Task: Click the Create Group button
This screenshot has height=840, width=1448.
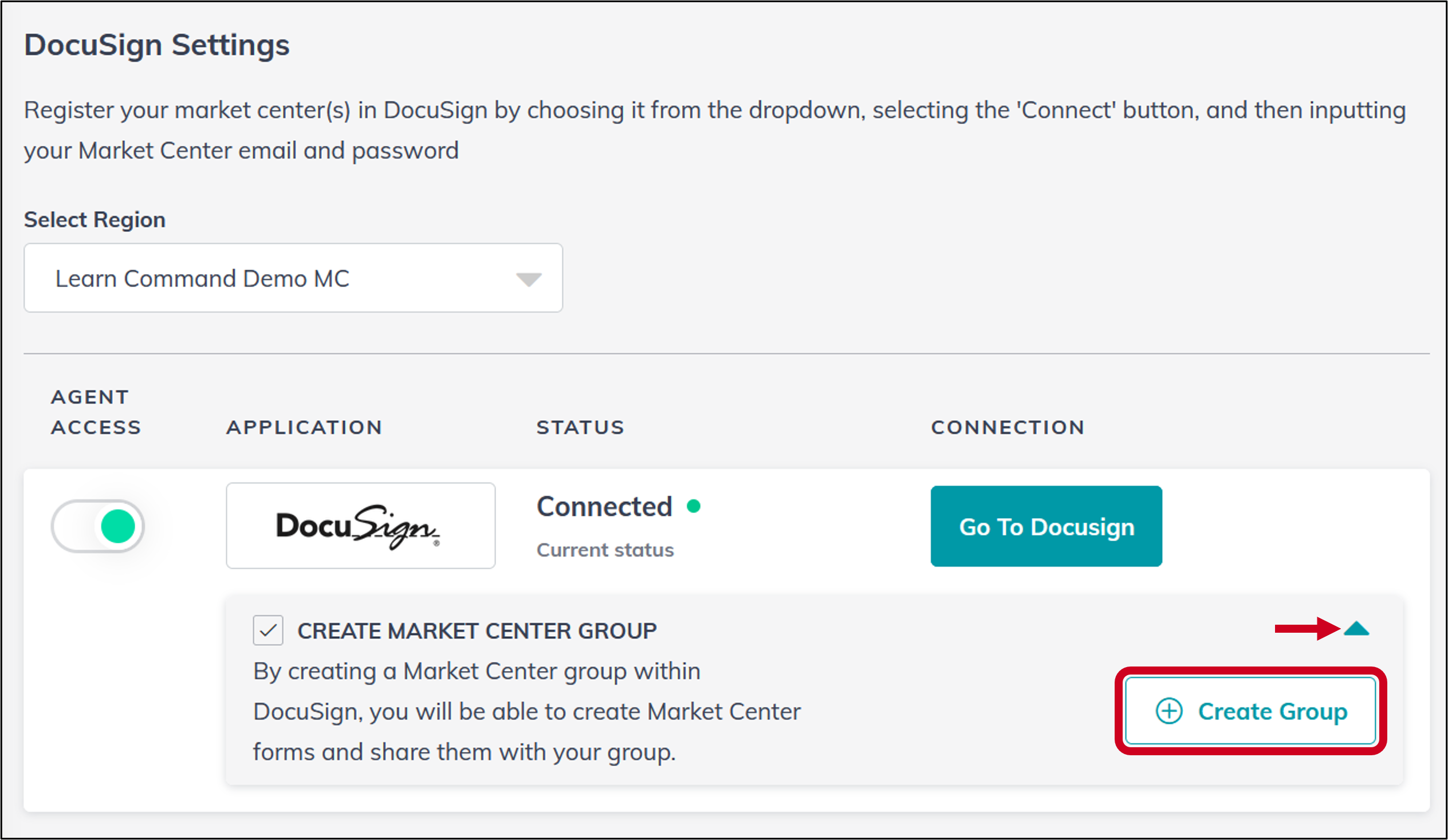Action: click(x=1250, y=711)
